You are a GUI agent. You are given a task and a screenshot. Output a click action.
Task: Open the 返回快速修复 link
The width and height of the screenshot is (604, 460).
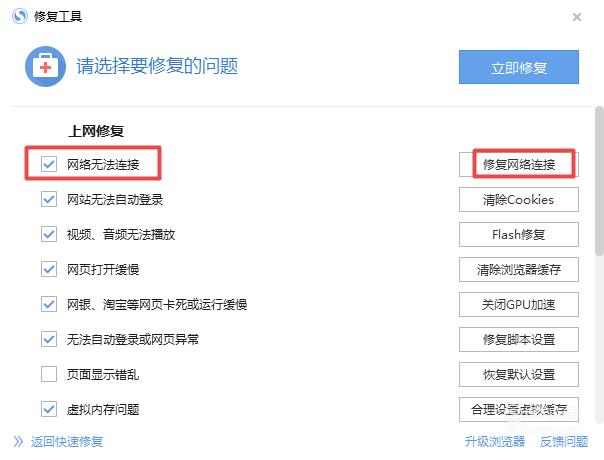tap(67, 442)
